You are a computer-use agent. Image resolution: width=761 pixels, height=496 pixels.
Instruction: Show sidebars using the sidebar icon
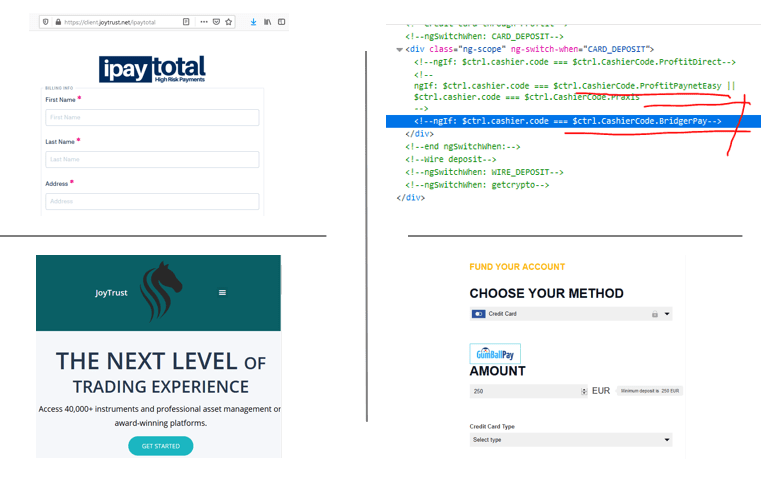(281, 21)
